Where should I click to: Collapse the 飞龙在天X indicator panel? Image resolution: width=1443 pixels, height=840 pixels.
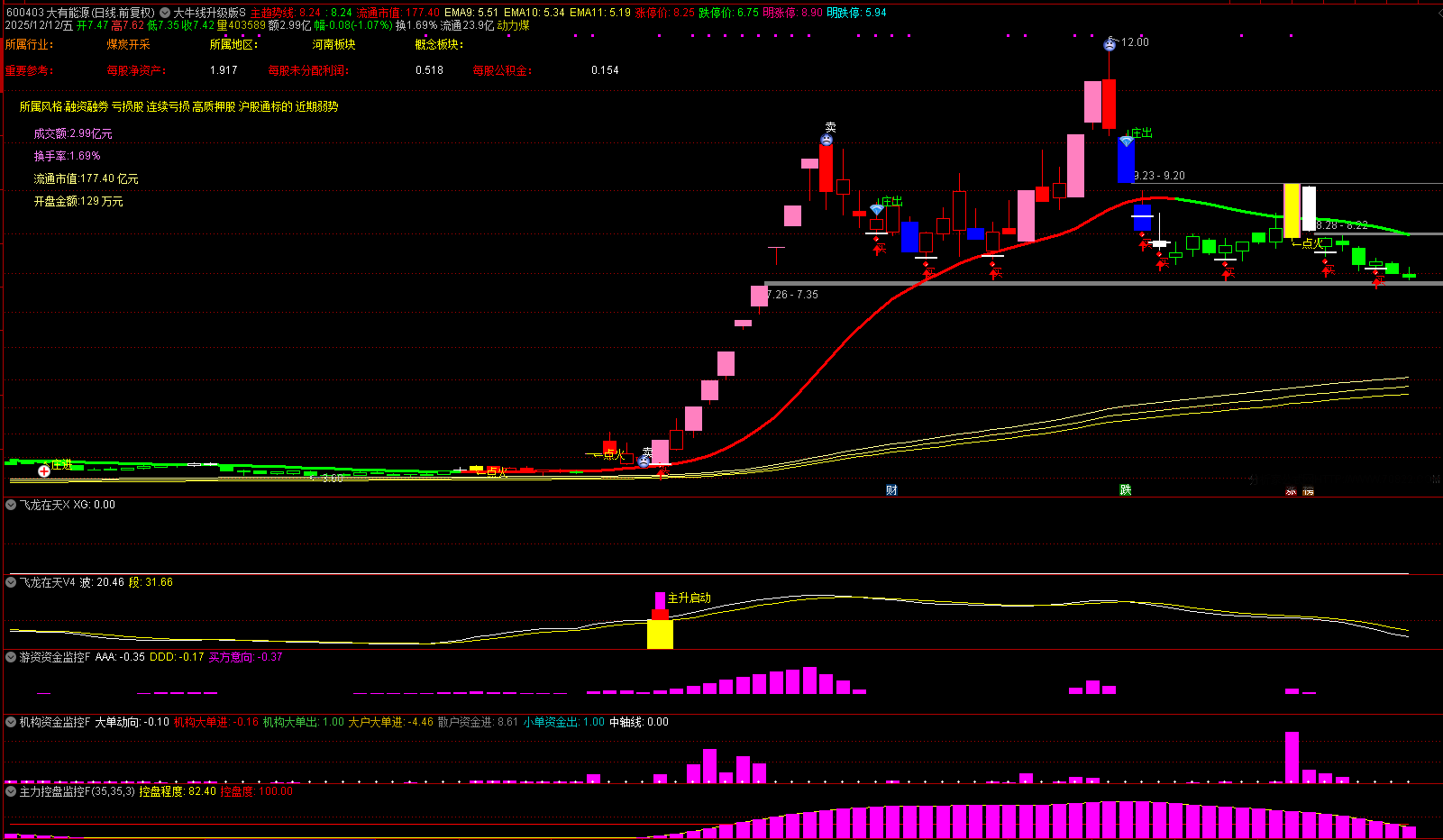(x=12, y=505)
